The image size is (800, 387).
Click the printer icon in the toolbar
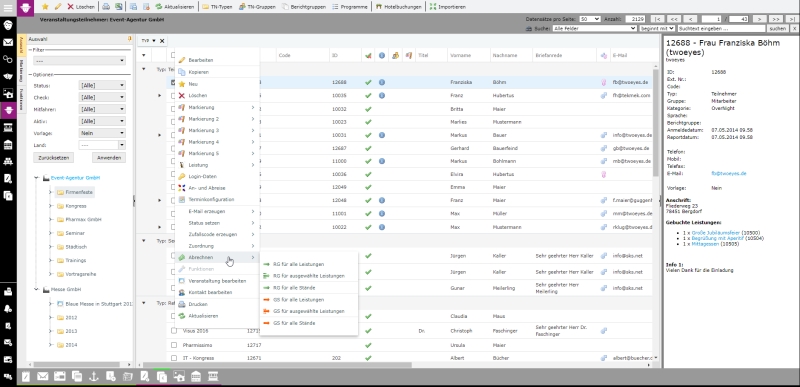click(x=106, y=7)
